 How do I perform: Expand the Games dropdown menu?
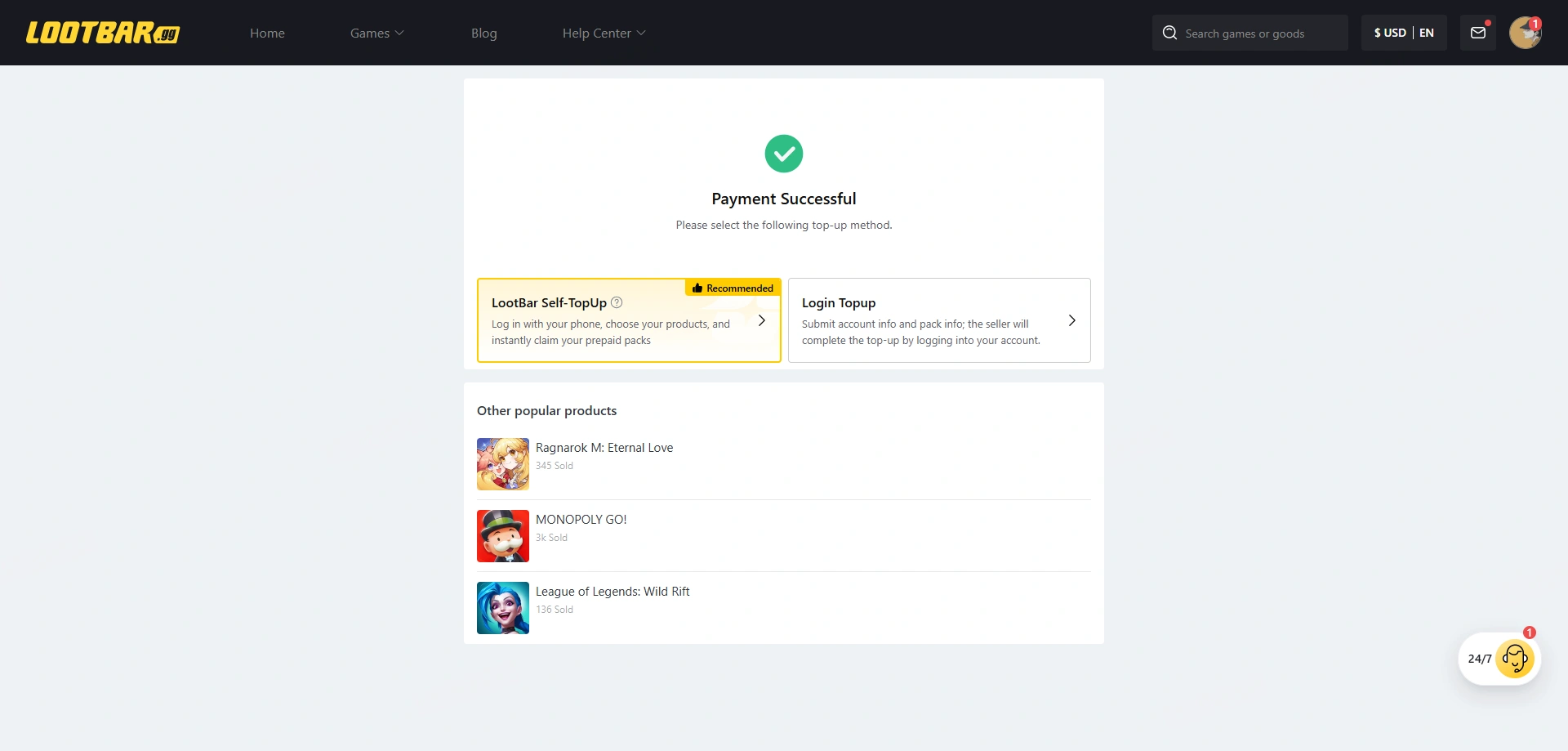coord(376,33)
